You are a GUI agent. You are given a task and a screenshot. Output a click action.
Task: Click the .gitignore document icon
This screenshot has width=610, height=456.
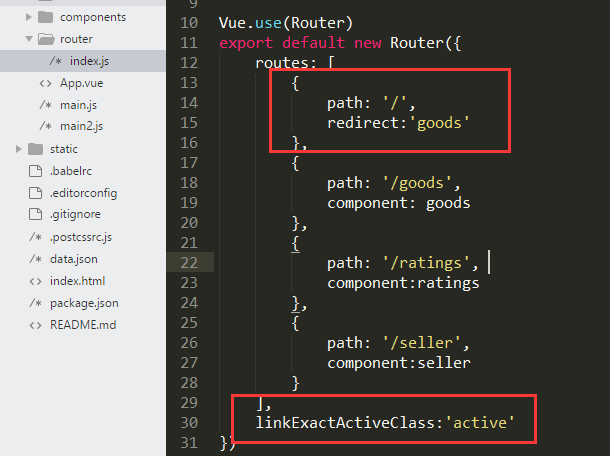pyautogui.click(x=35, y=214)
